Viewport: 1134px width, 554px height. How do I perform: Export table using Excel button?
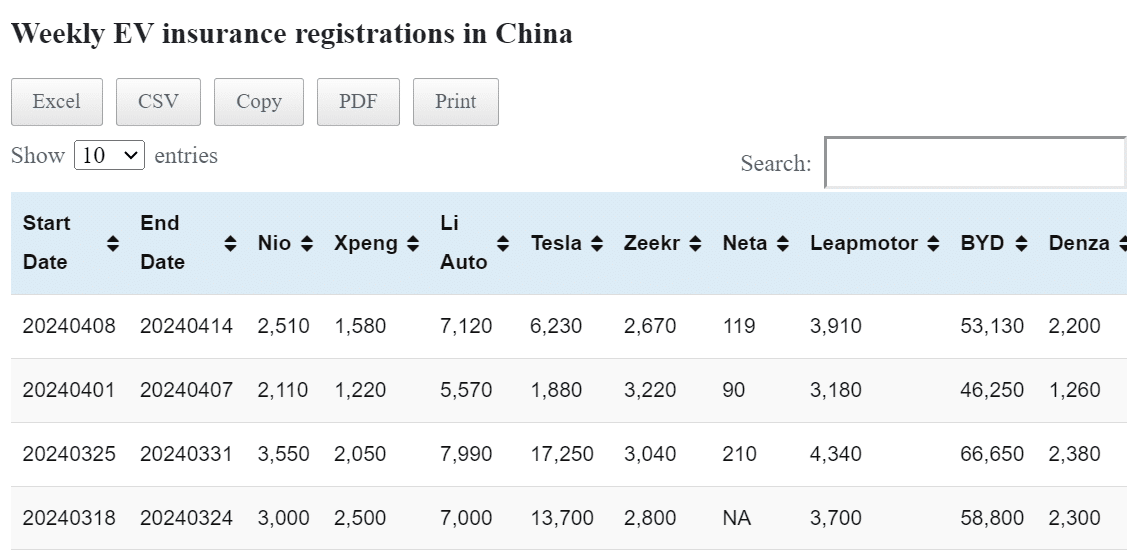click(x=56, y=102)
